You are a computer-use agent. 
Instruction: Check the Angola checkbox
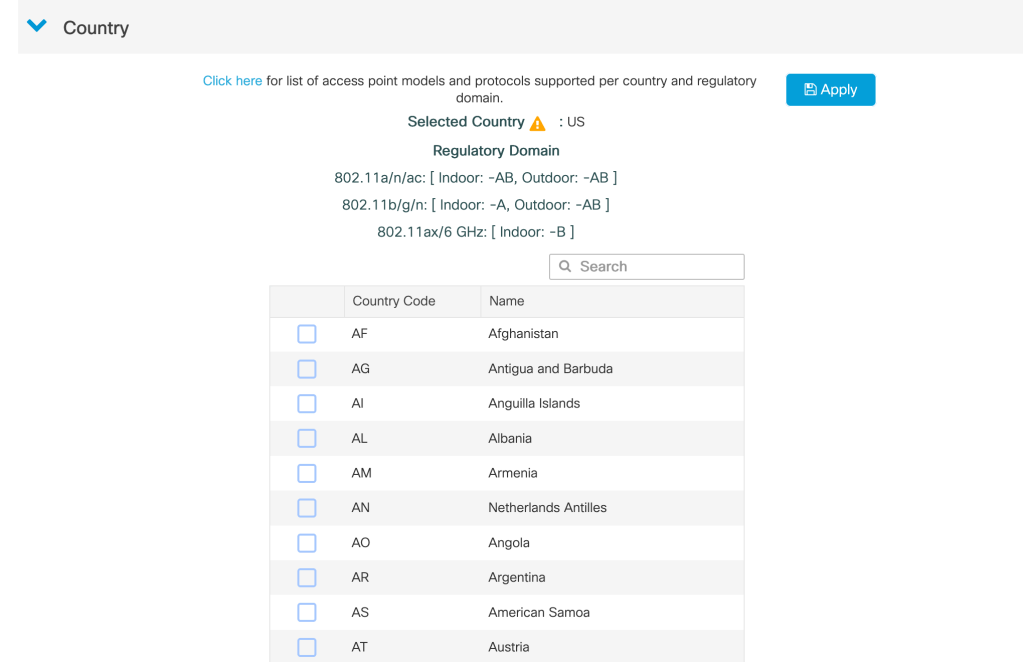(307, 543)
